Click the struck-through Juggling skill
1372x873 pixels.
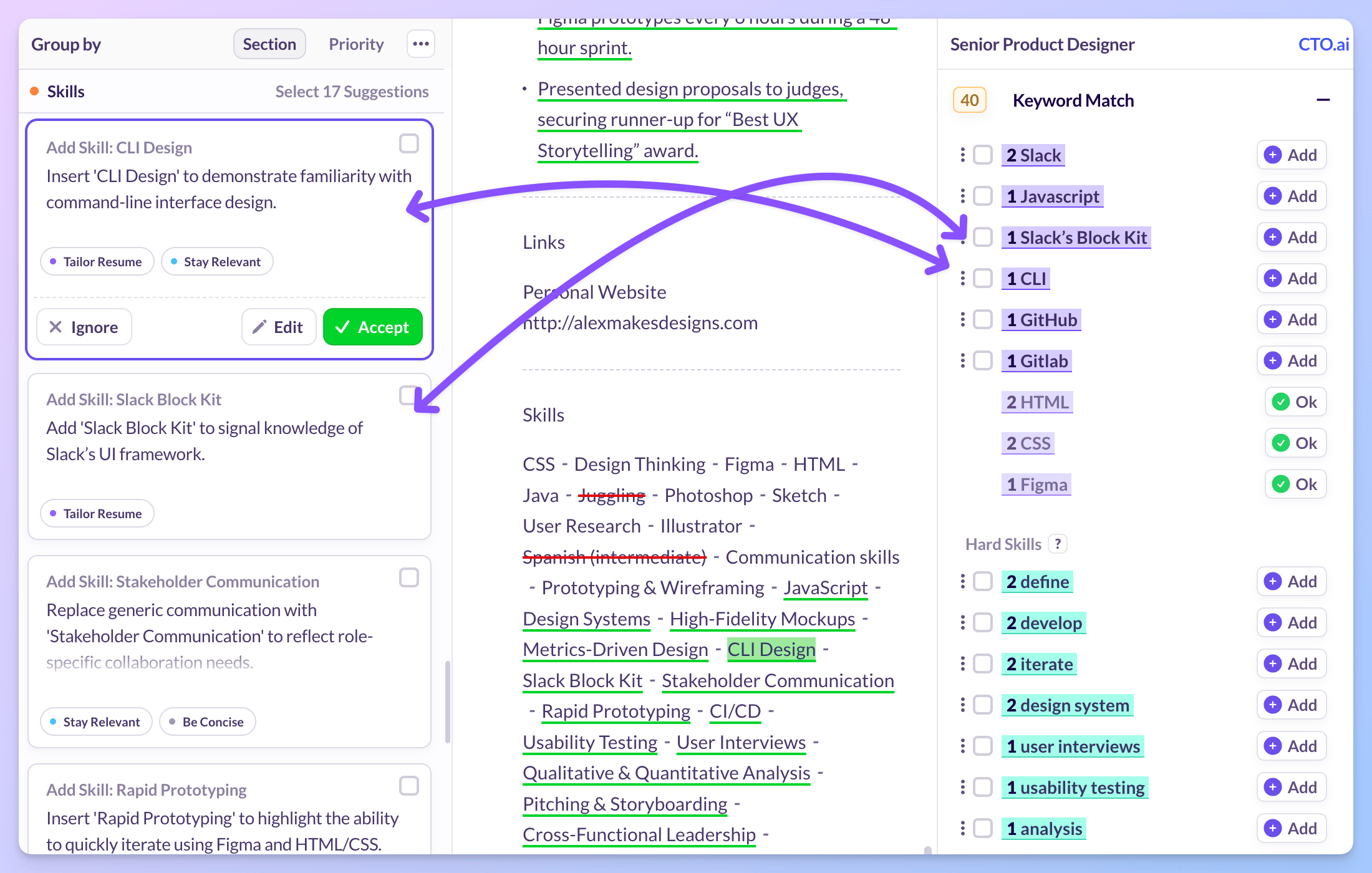point(611,495)
